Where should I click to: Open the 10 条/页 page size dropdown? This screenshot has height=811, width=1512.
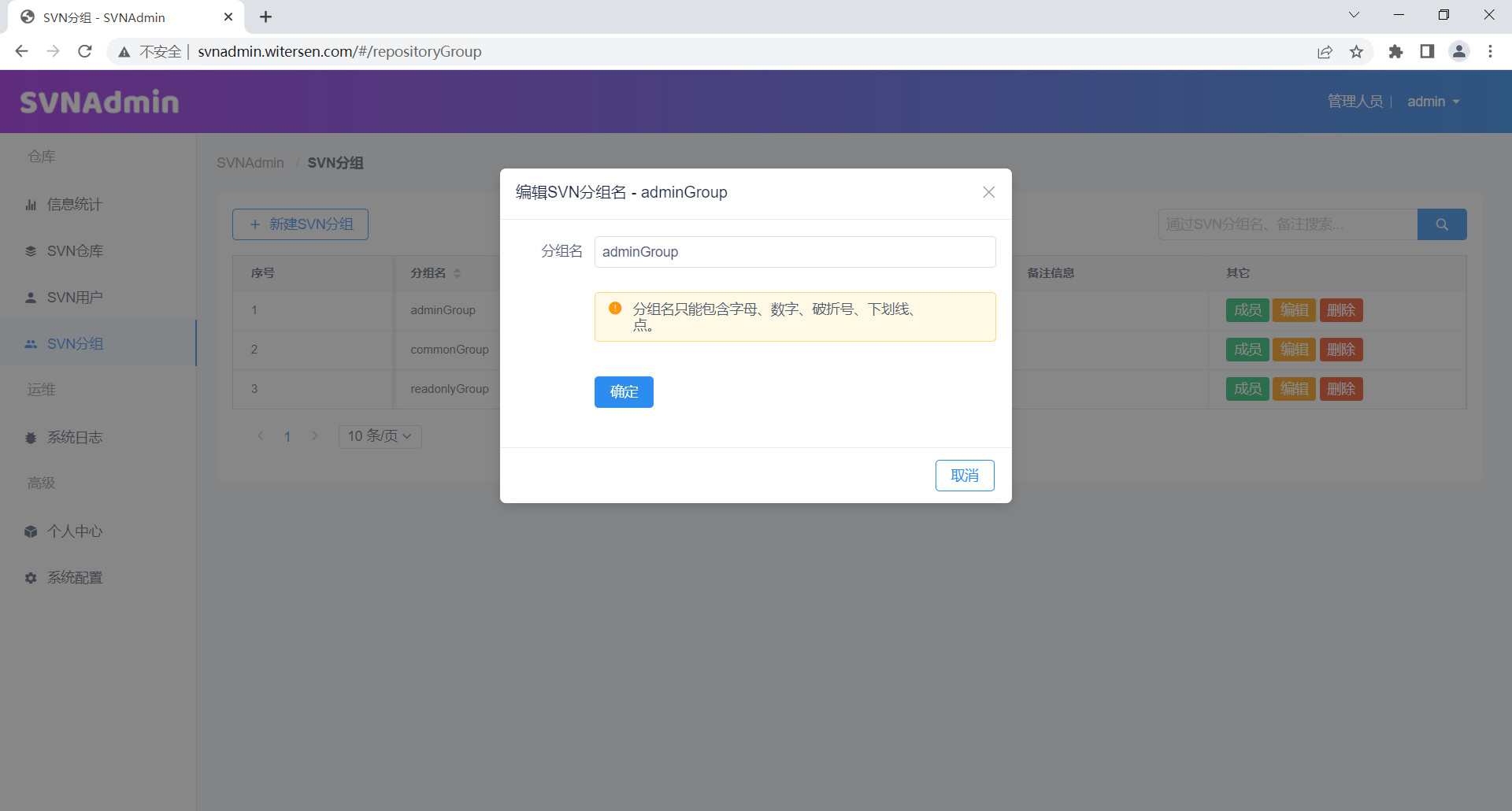(380, 436)
